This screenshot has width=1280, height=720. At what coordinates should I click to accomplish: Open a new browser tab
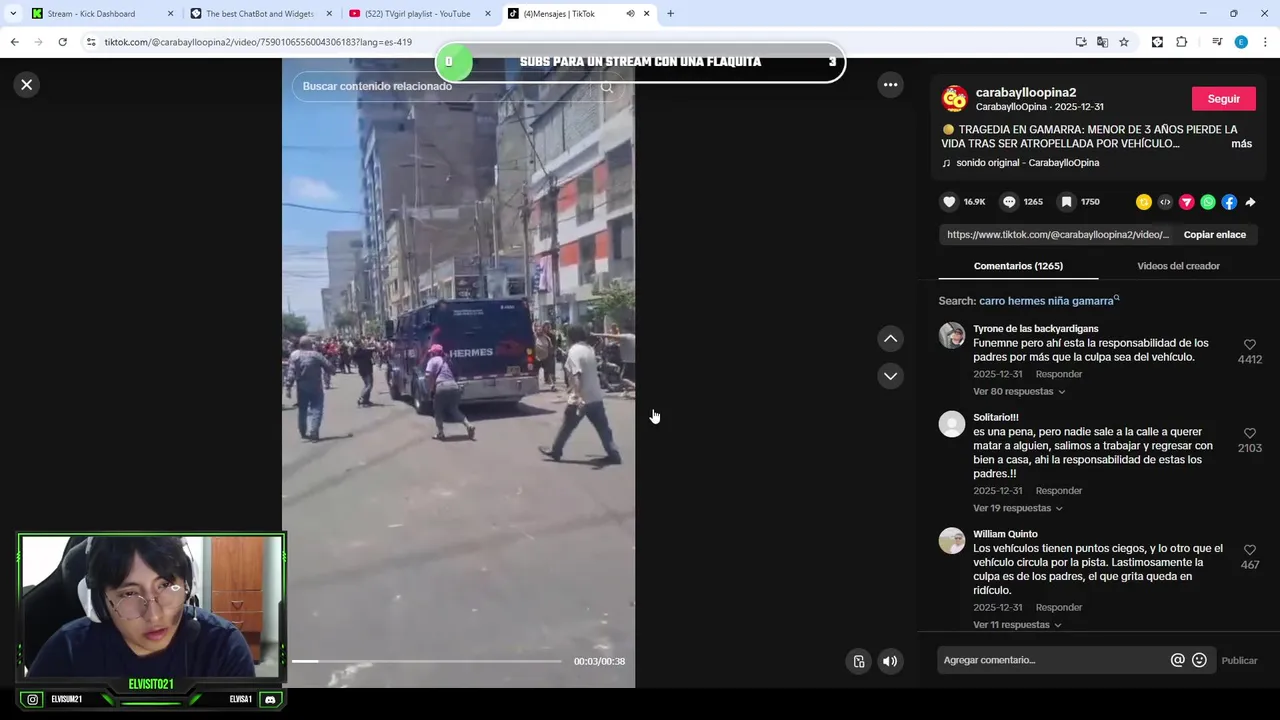pos(670,14)
